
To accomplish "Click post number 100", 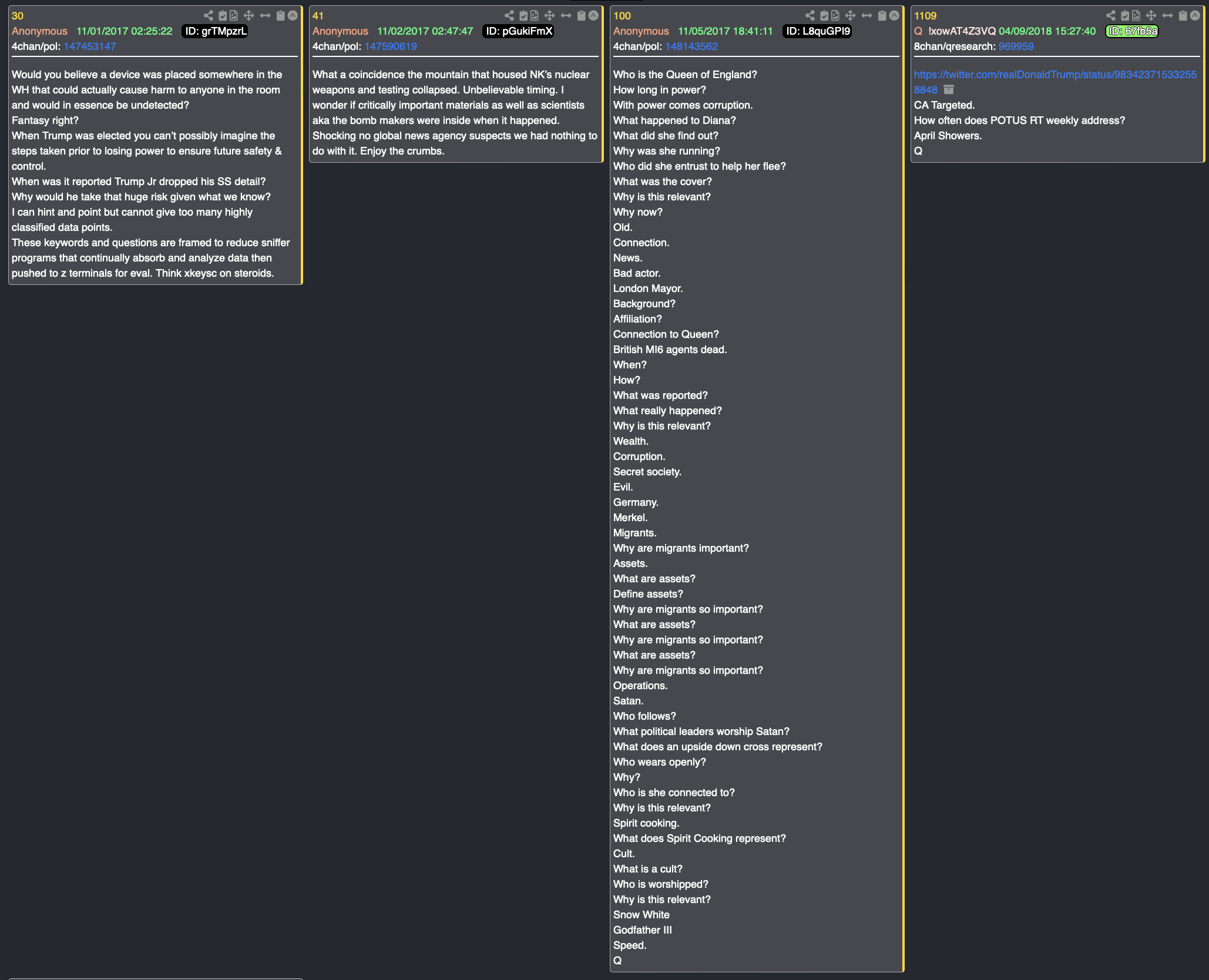I will pyautogui.click(x=622, y=16).
